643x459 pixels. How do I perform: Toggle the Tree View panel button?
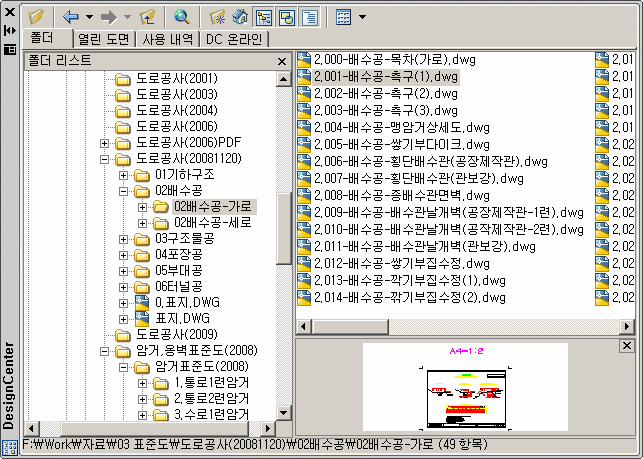(x=264, y=17)
